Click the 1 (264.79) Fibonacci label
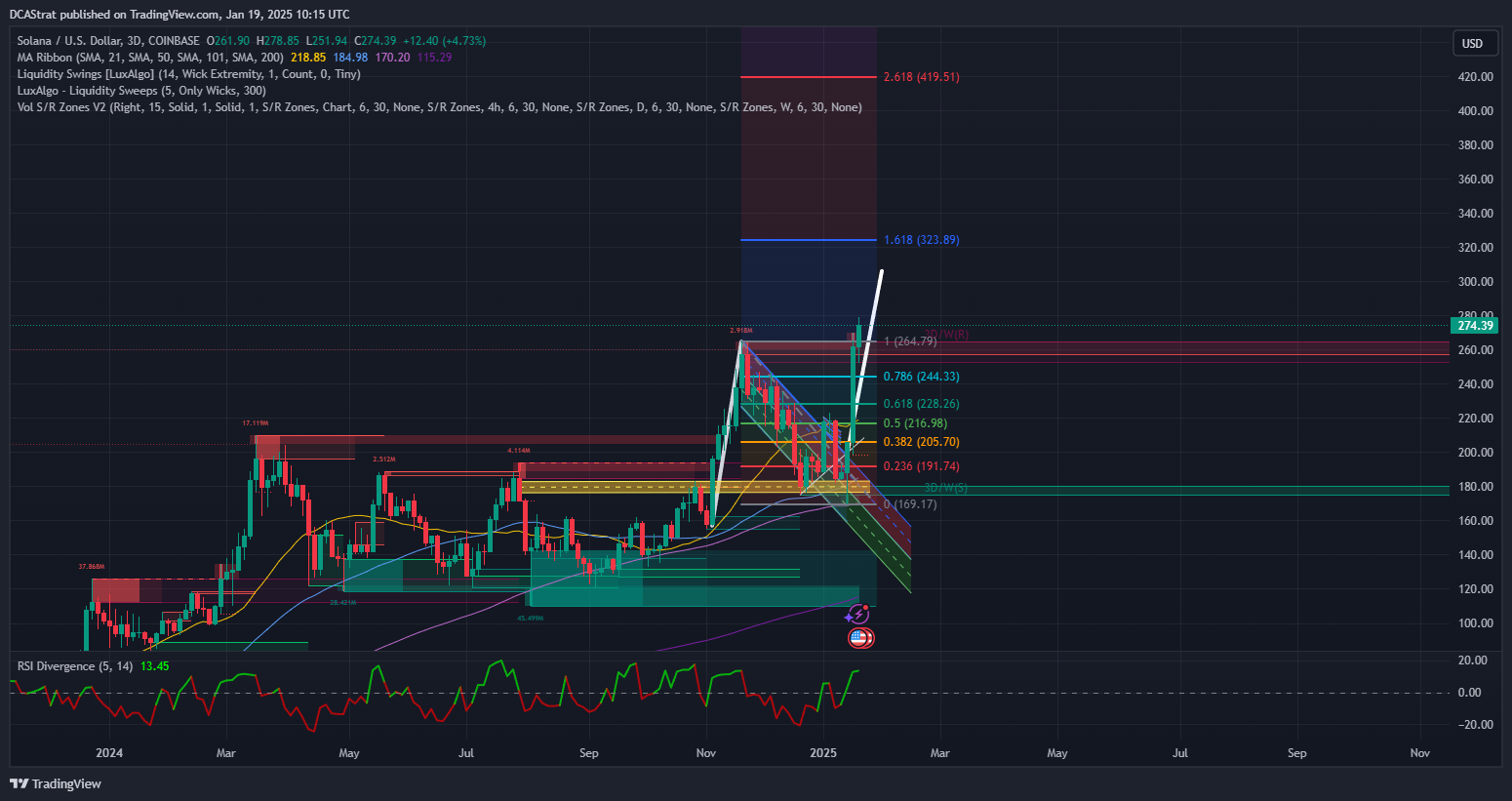This screenshot has height=801, width=1512. coord(910,341)
